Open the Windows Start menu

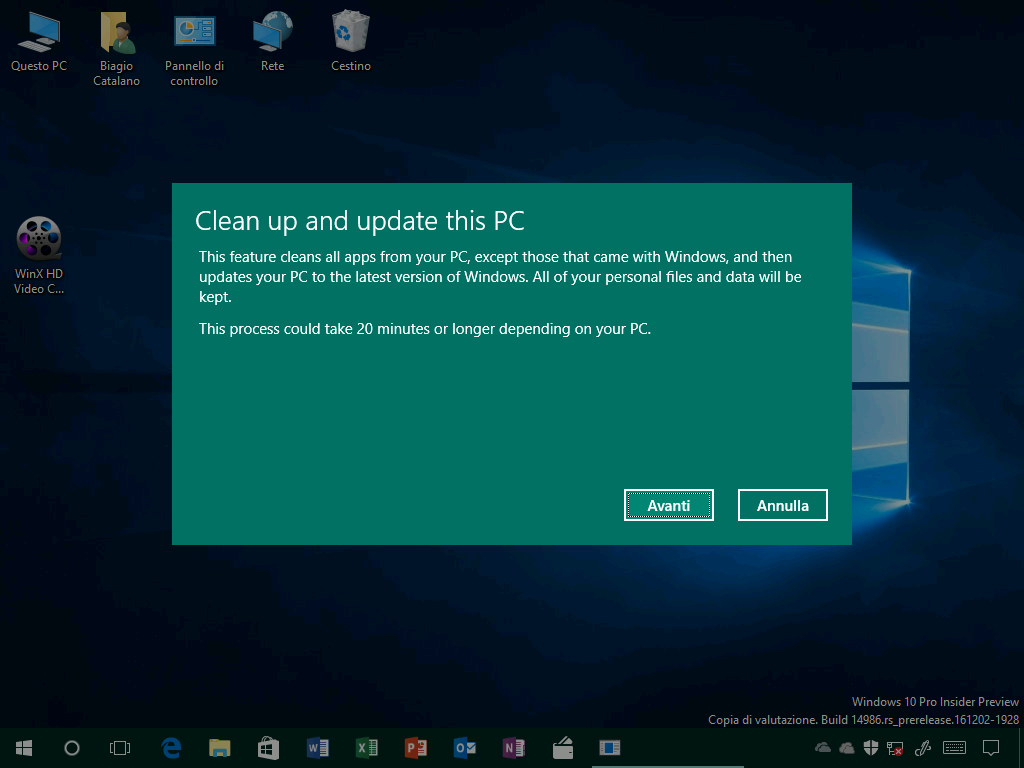[24, 748]
